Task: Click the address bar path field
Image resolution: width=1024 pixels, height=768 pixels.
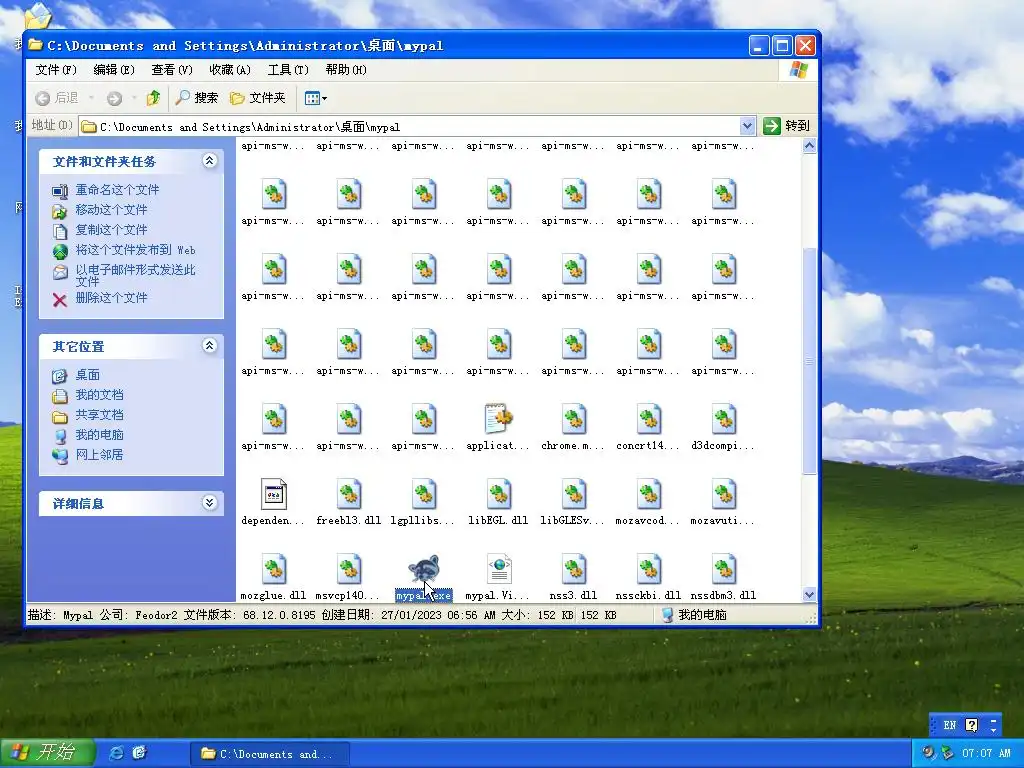Action: 410,127
